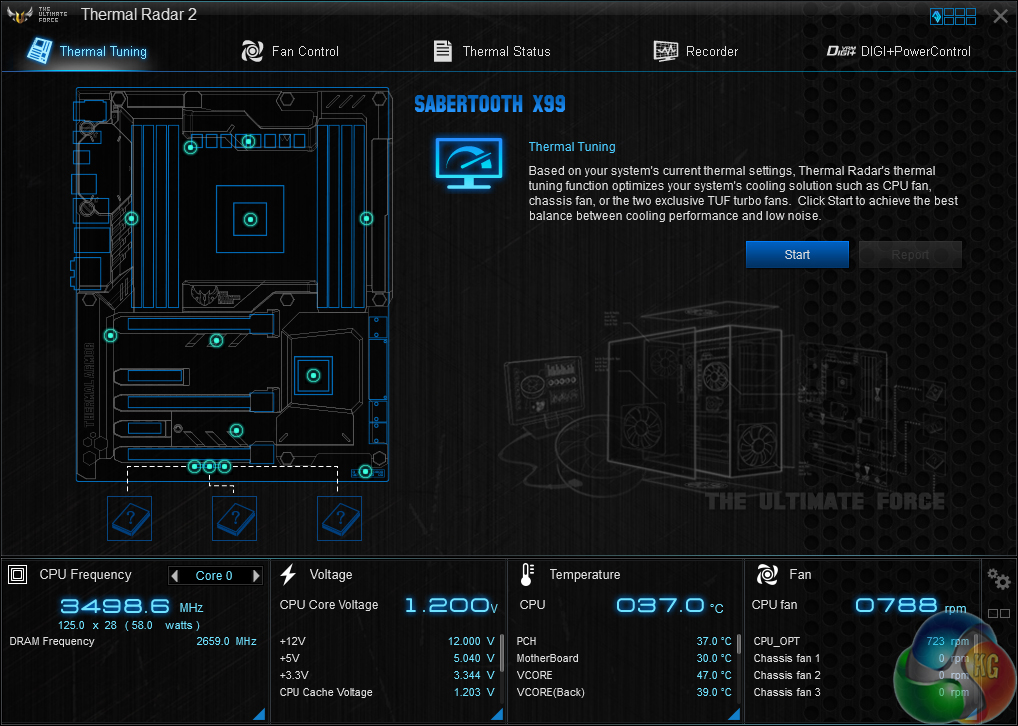The width and height of the screenshot is (1018, 726).
Task: Click the sensor dot right of the right DIMM slots
Action: click(367, 219)
